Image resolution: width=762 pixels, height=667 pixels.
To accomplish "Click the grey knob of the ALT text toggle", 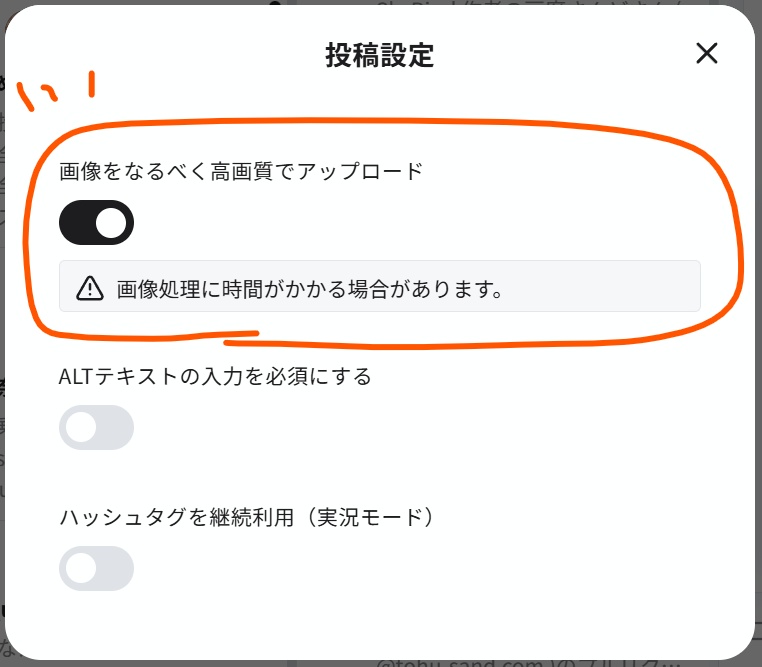I will pos(81,428).
